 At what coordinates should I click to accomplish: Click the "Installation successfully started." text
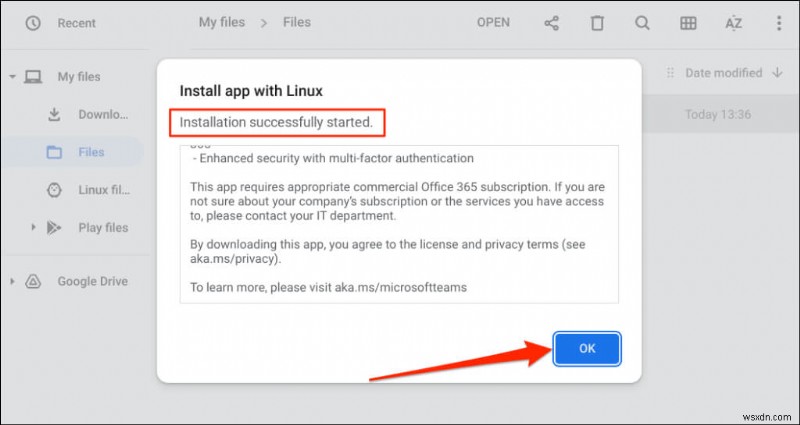(x=276, y=122)
